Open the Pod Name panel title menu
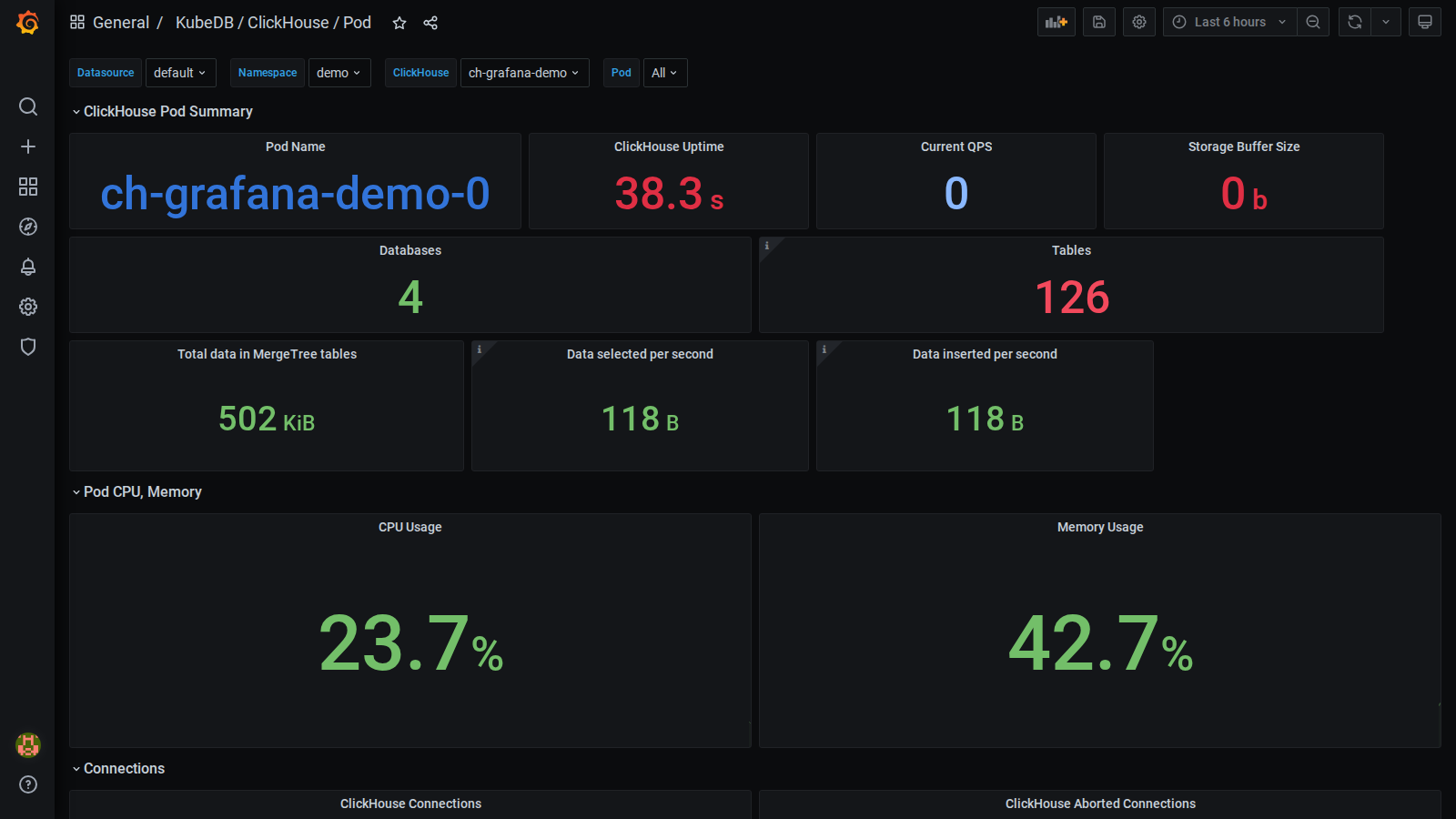1456x819 pixels. click(296, 147)
